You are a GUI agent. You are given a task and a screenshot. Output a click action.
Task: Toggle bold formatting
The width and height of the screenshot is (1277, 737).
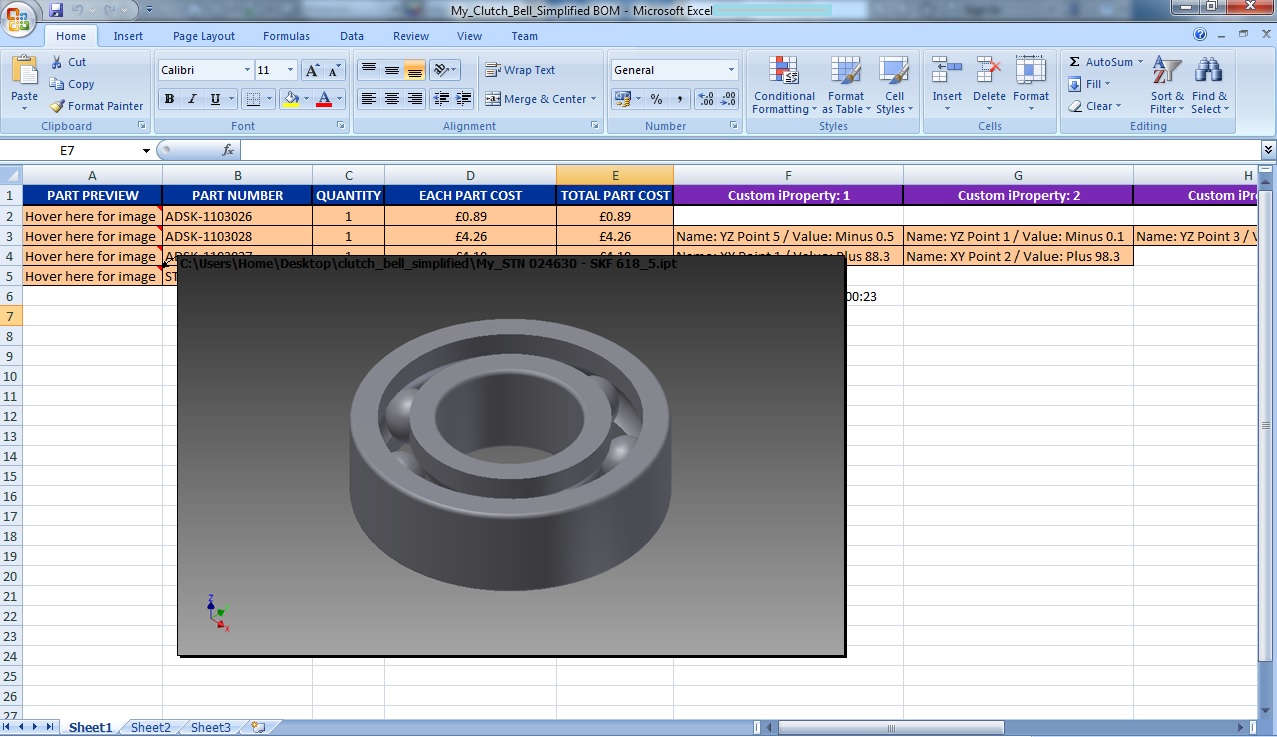click(x=169, y=99)
